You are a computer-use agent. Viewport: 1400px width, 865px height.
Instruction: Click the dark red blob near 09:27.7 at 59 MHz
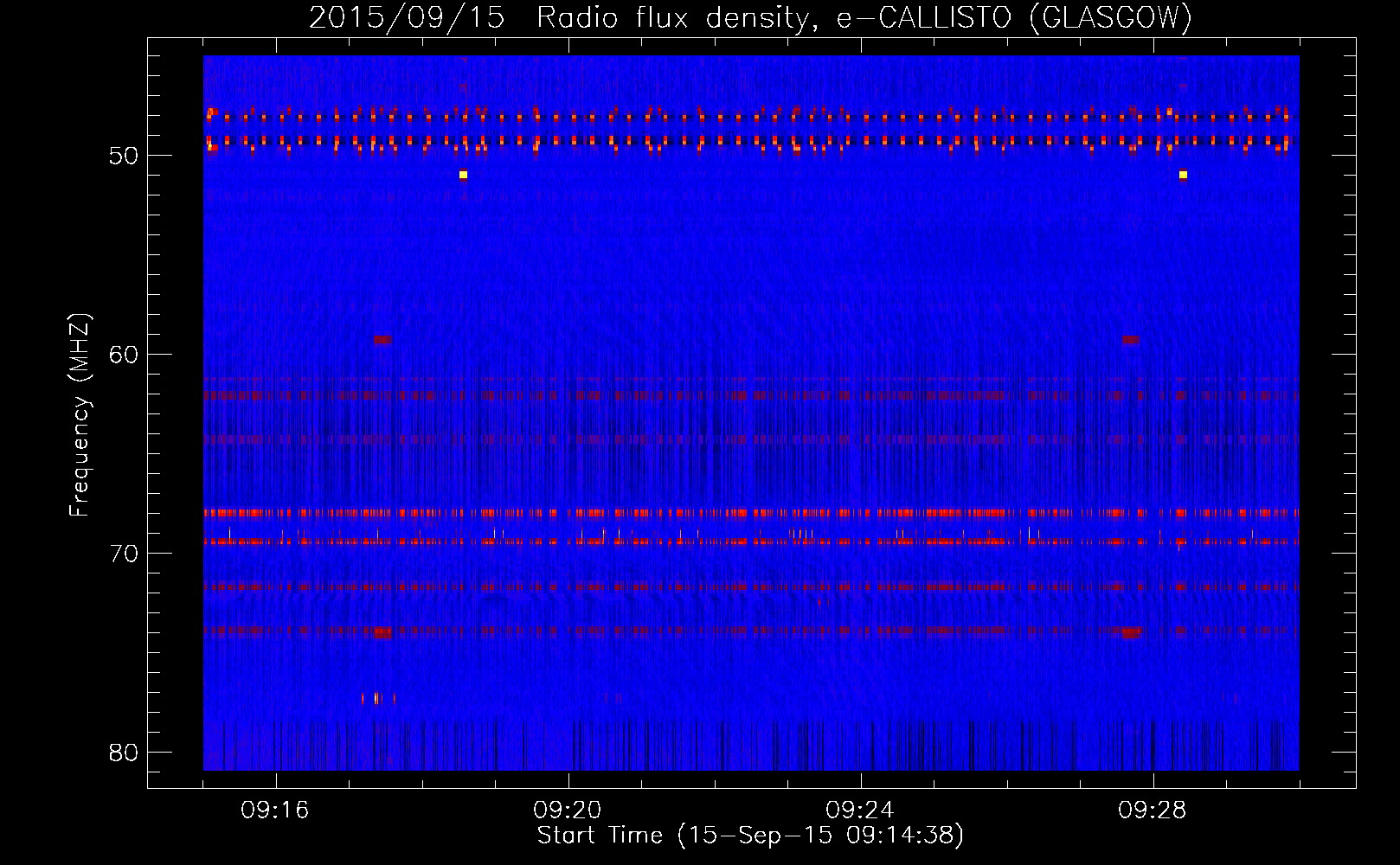1131,340
